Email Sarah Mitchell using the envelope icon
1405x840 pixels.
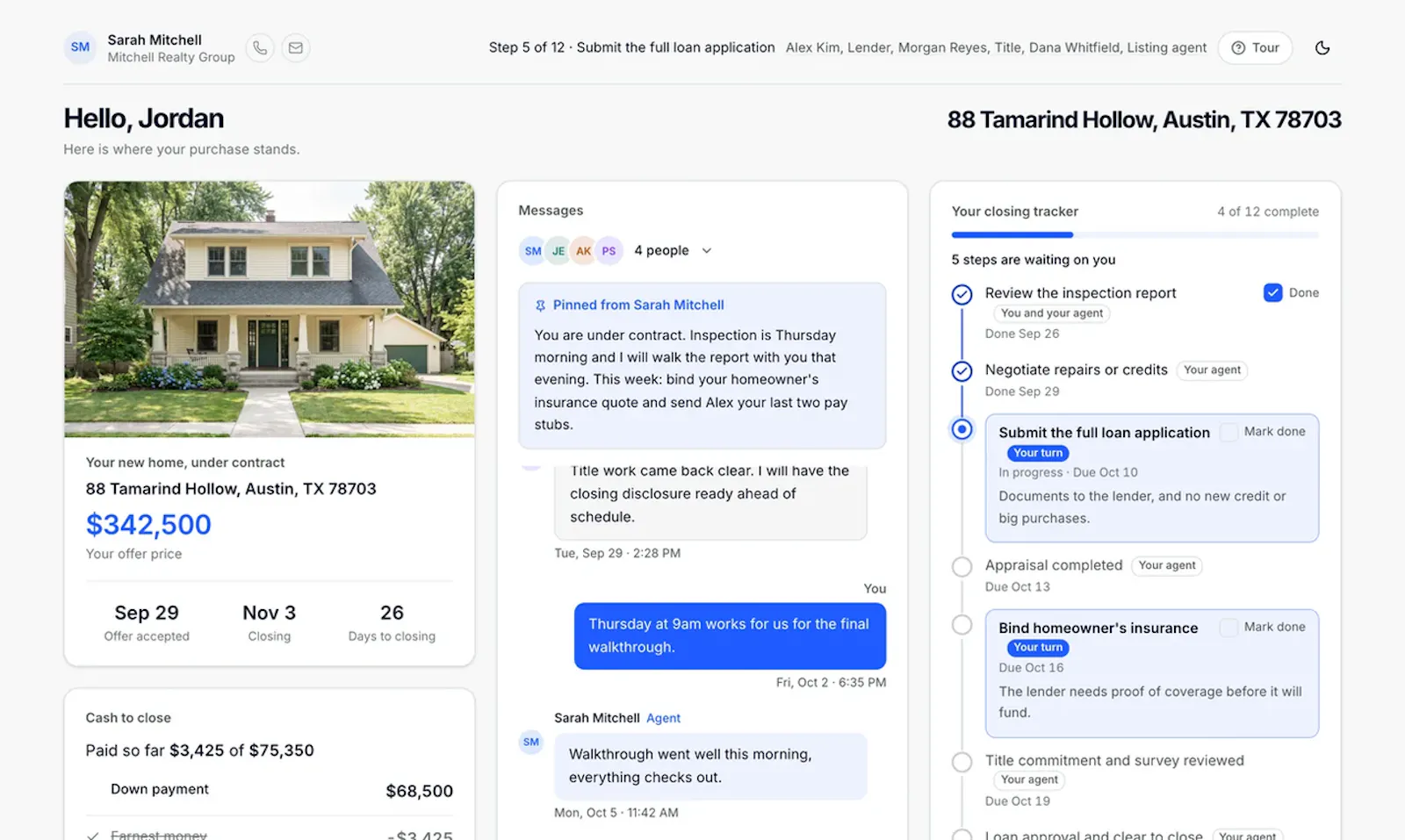(x=296, y=47)
